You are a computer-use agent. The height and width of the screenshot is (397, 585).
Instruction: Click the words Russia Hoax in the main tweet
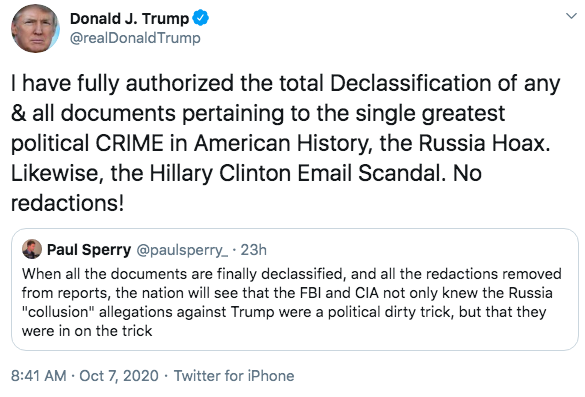pyautogui.click(x=484, y=143)
